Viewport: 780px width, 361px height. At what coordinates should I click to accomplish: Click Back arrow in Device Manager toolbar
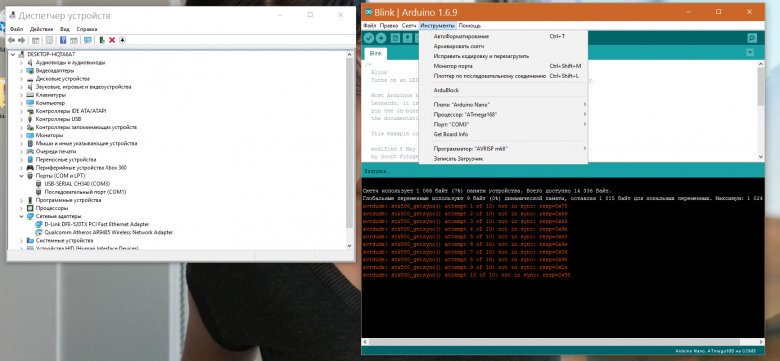click(11, 40)
